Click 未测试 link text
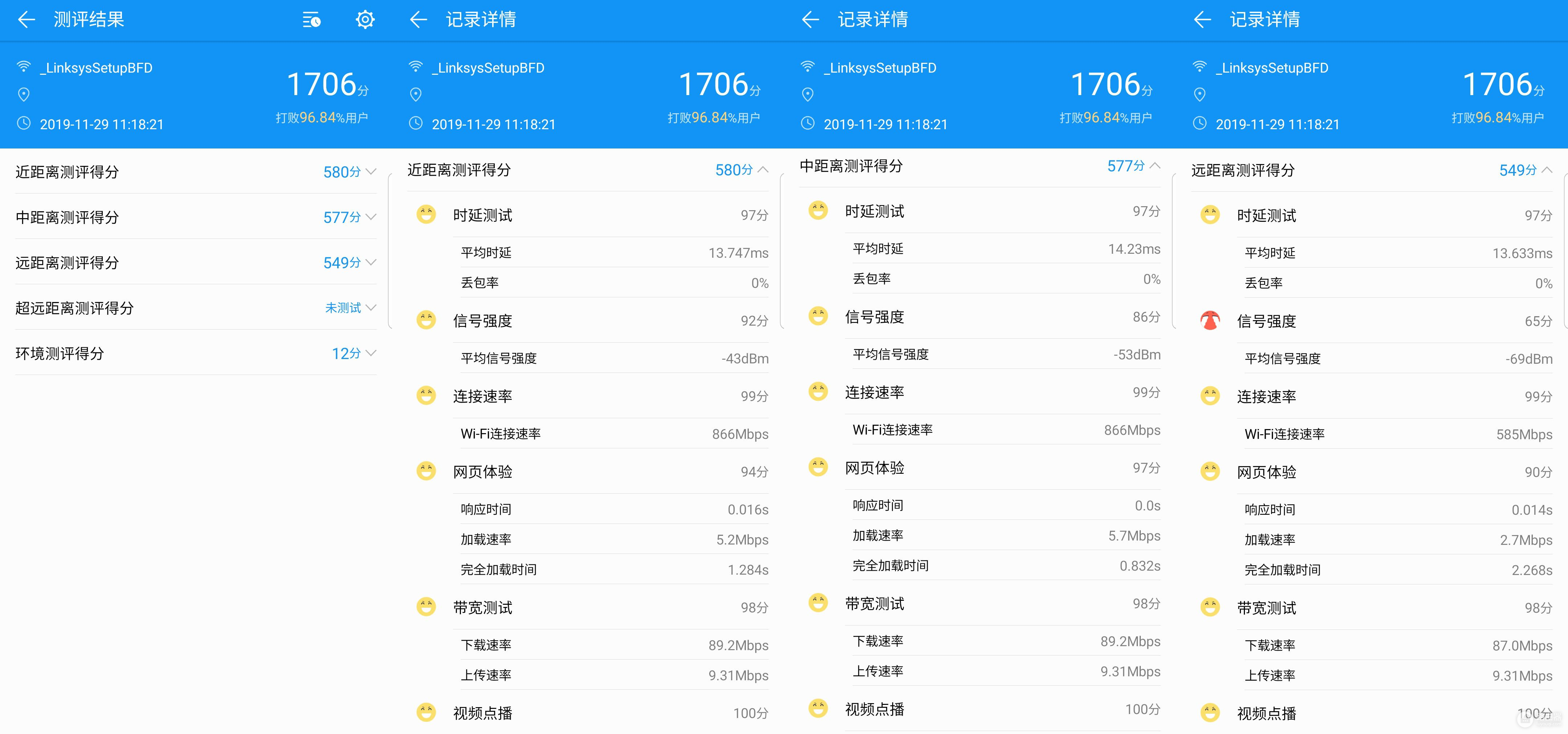1568x734 pixels. 343,308
